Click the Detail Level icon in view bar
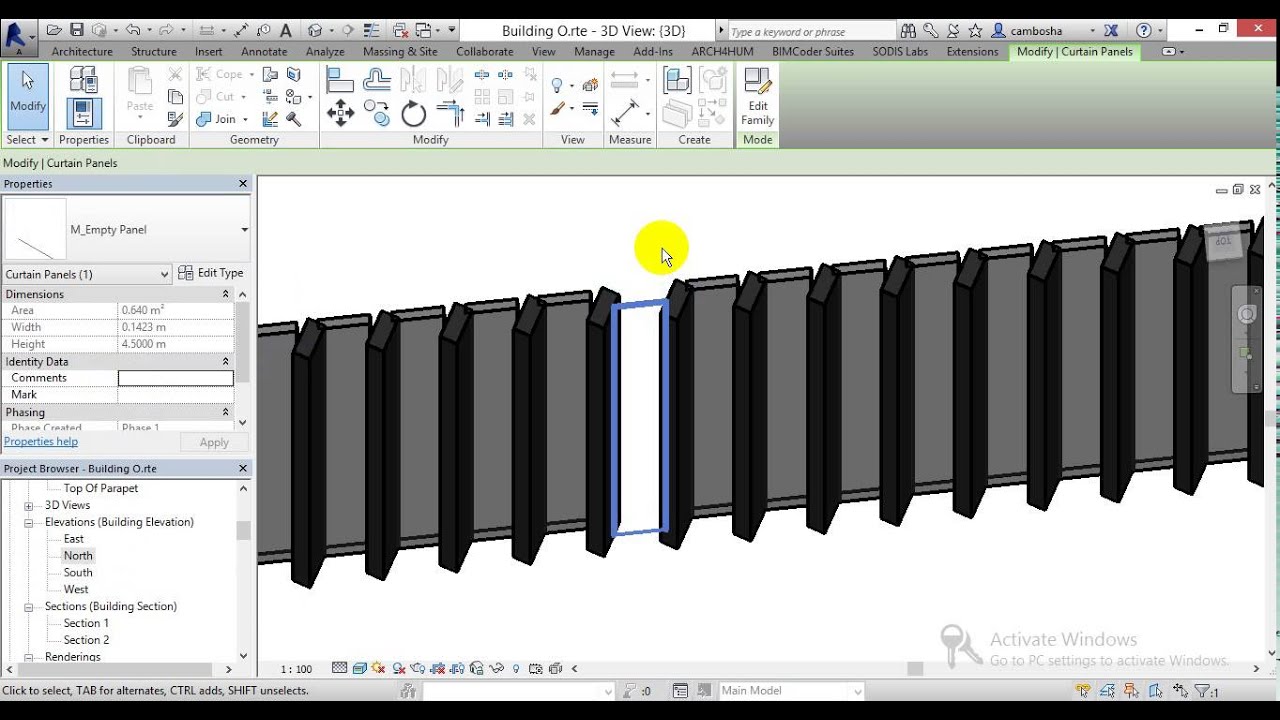1280x720 pixels. click(340, 669)
